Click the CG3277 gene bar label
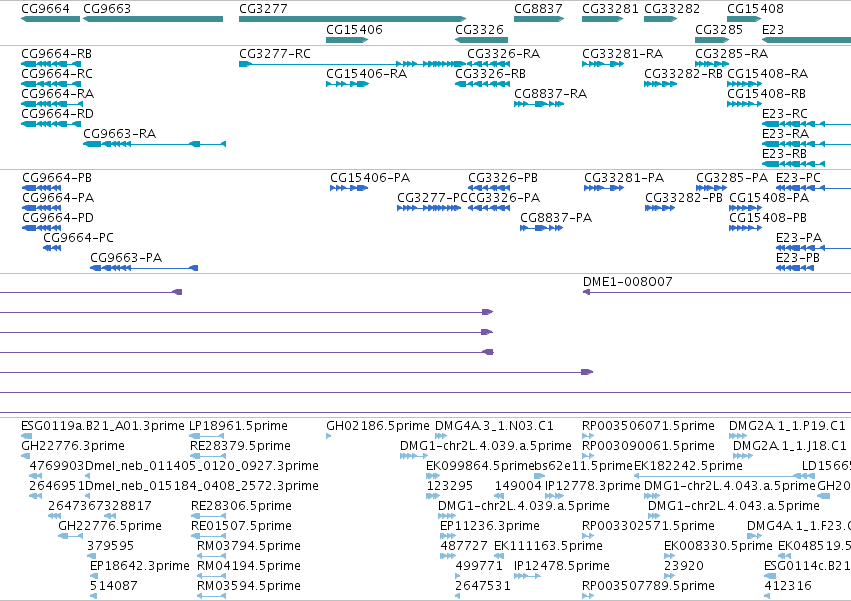 (263, 9)
